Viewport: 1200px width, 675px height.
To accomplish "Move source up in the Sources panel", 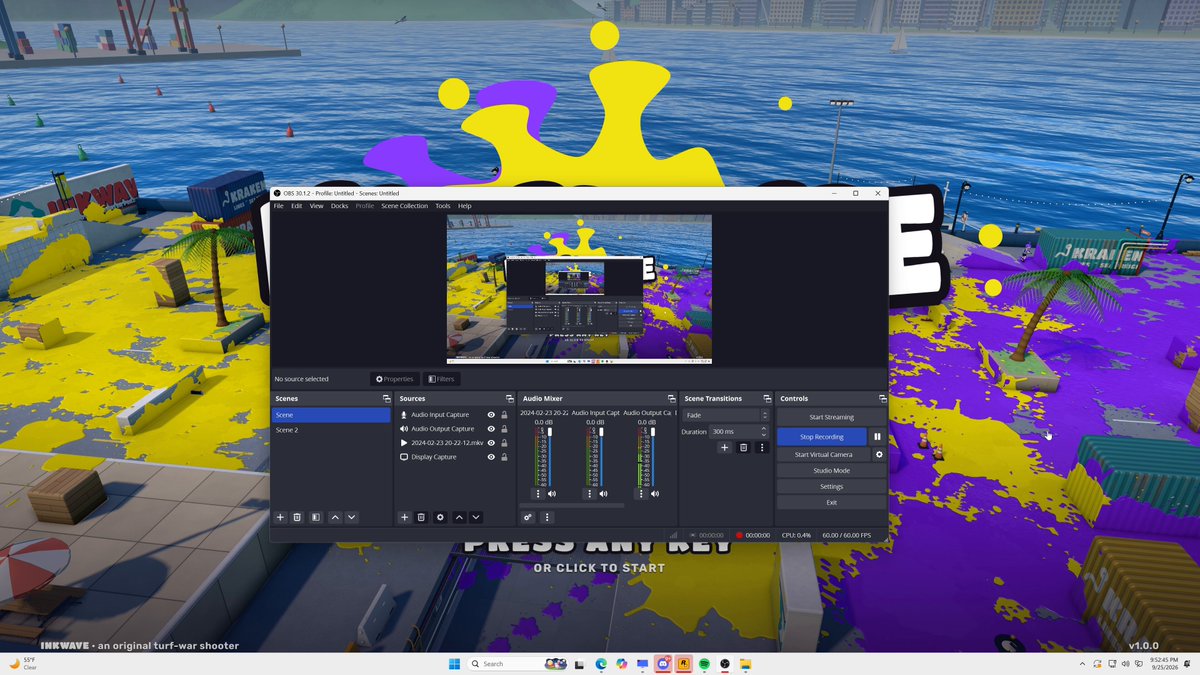I will [459, 517].
